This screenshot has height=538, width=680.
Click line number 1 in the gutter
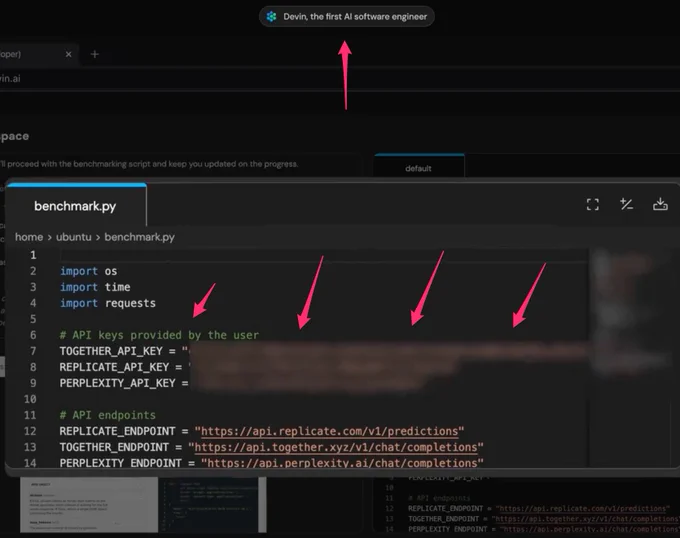click(33, 255)
